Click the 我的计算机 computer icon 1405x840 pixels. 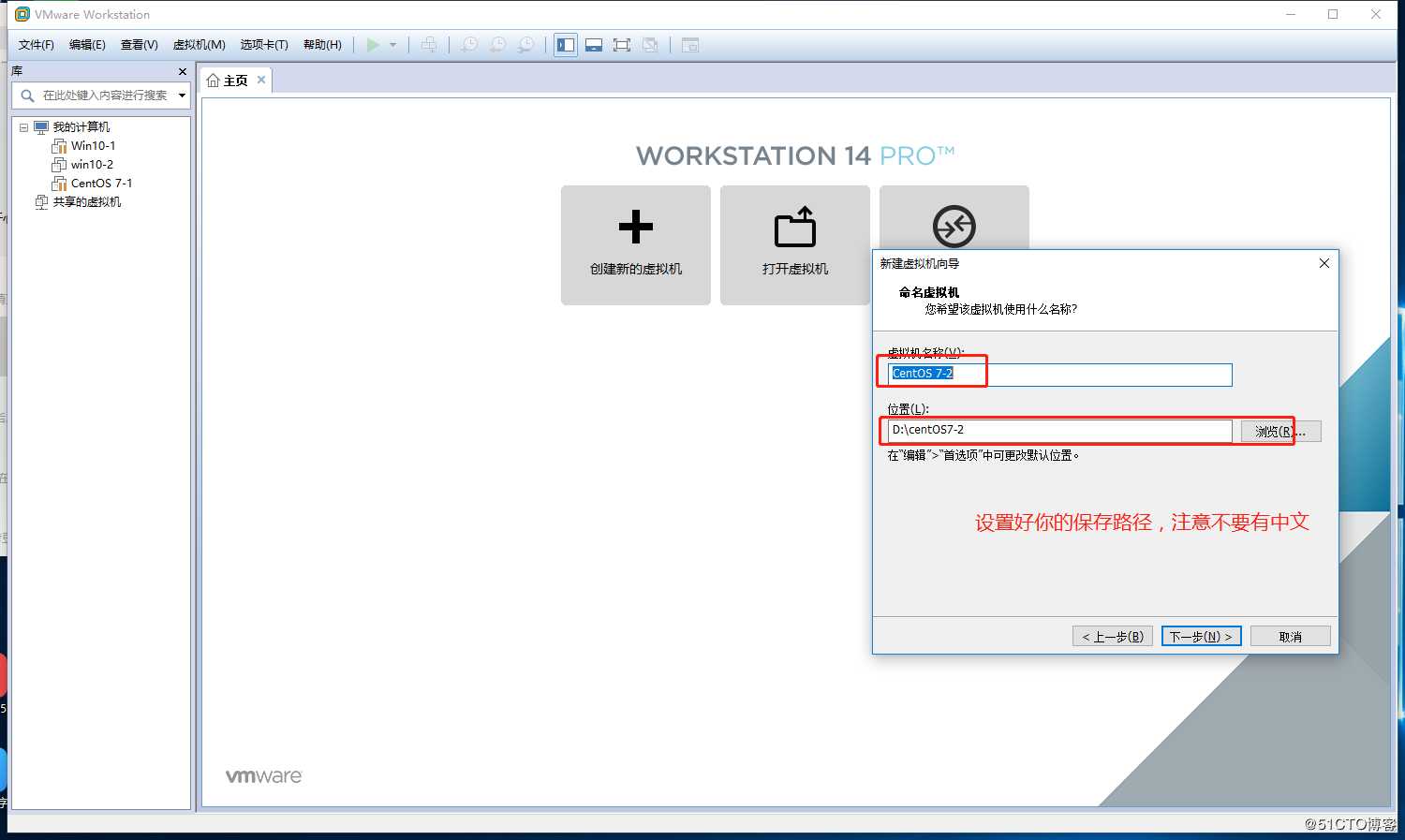tap(41, 127)
